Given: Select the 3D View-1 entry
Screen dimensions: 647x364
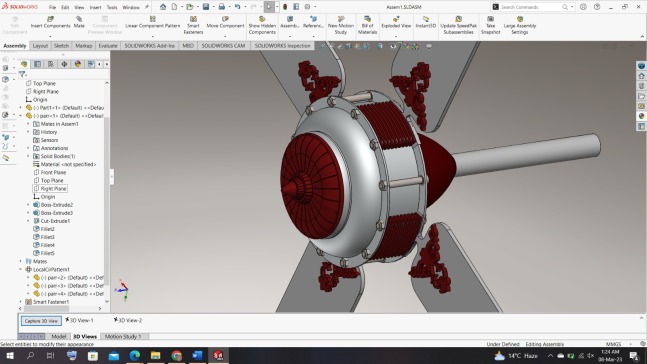Looking at the screenshot, I should 79,320.
